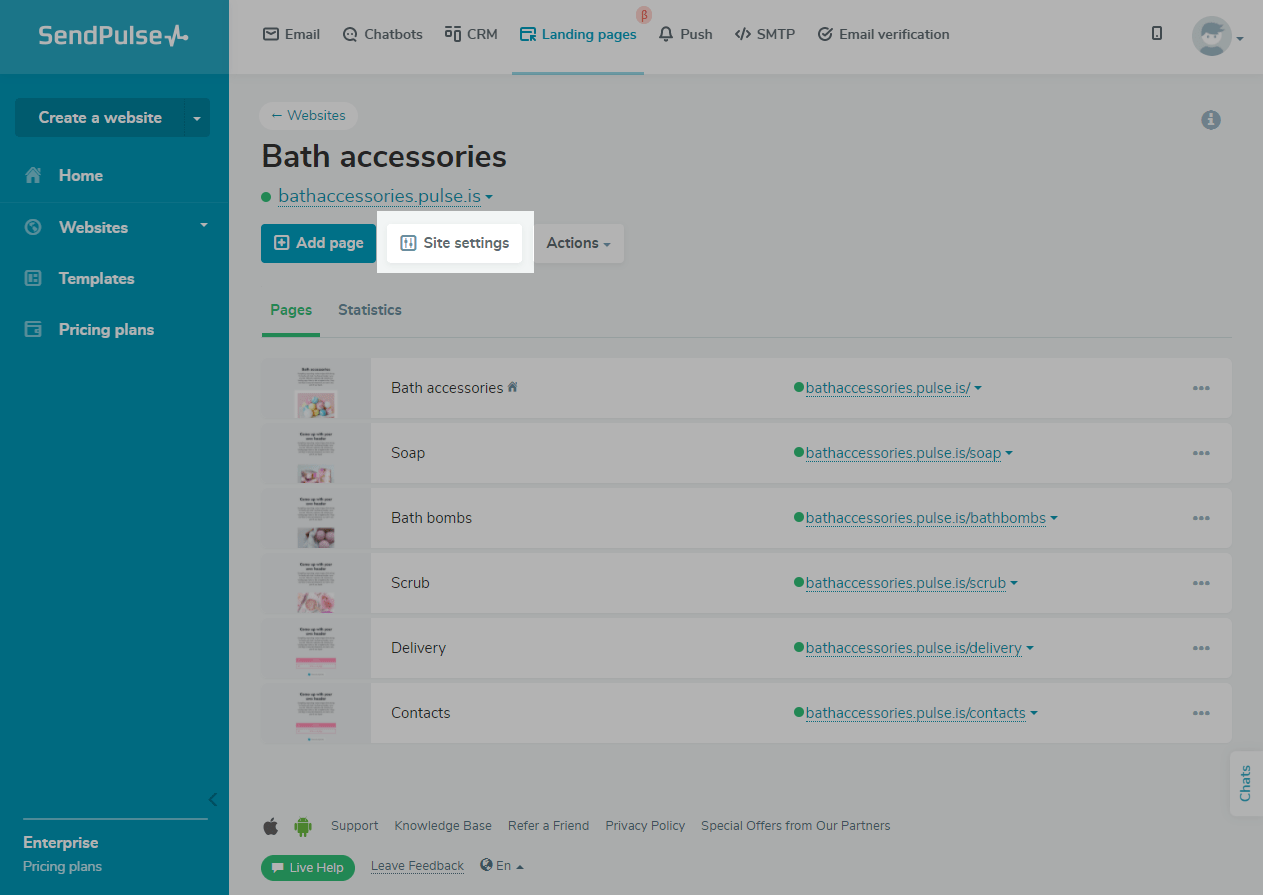Click the Delivery page name

(x=418, y=648)
